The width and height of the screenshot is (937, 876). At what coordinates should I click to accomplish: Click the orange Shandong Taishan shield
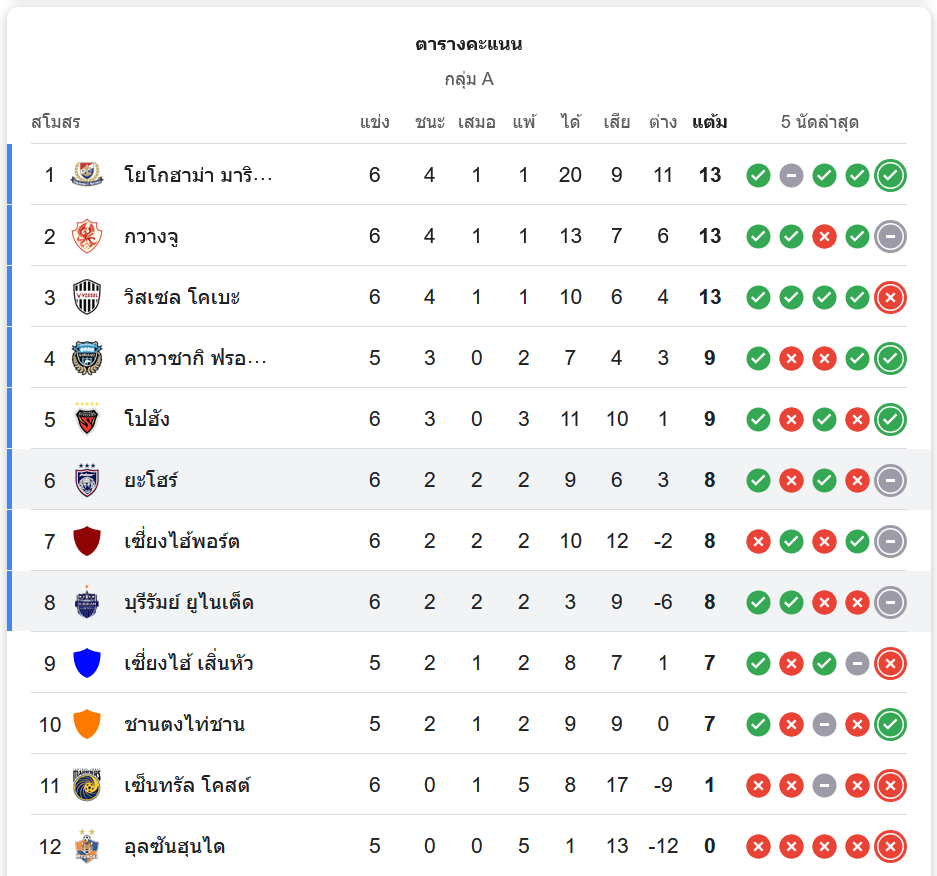tap(87, 724)
